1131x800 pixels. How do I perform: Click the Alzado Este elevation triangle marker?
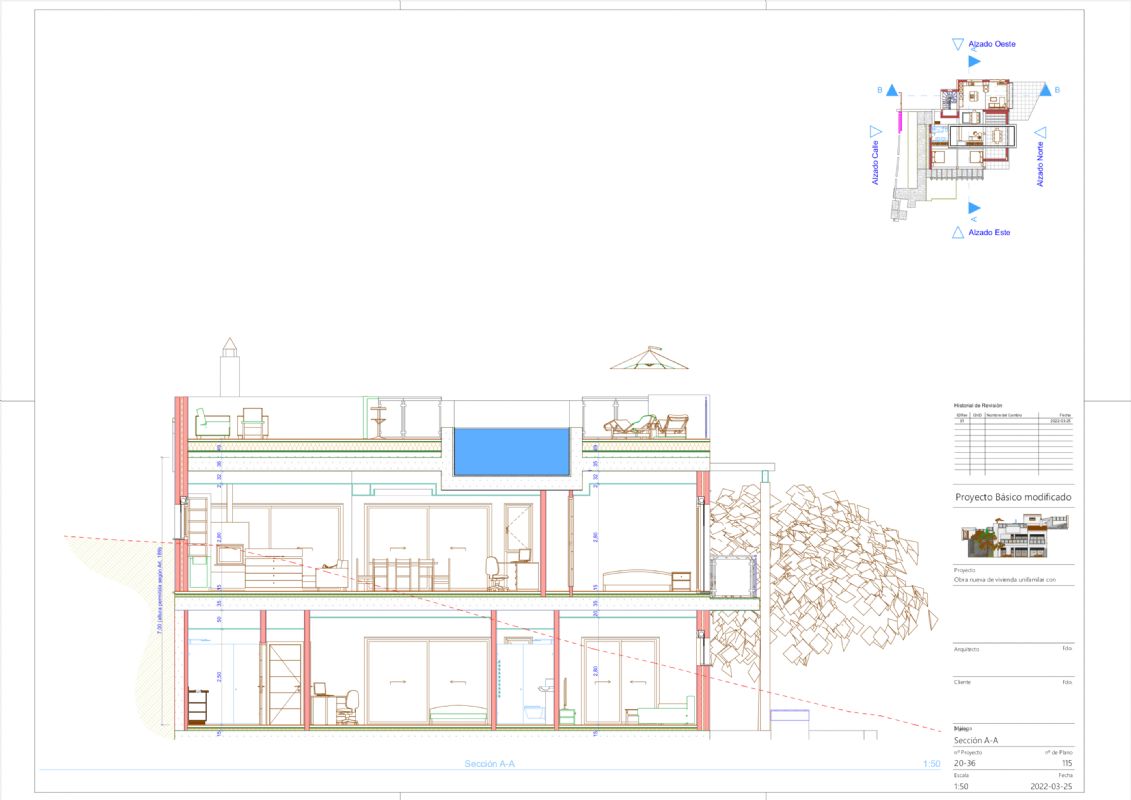tap(958, 233)
